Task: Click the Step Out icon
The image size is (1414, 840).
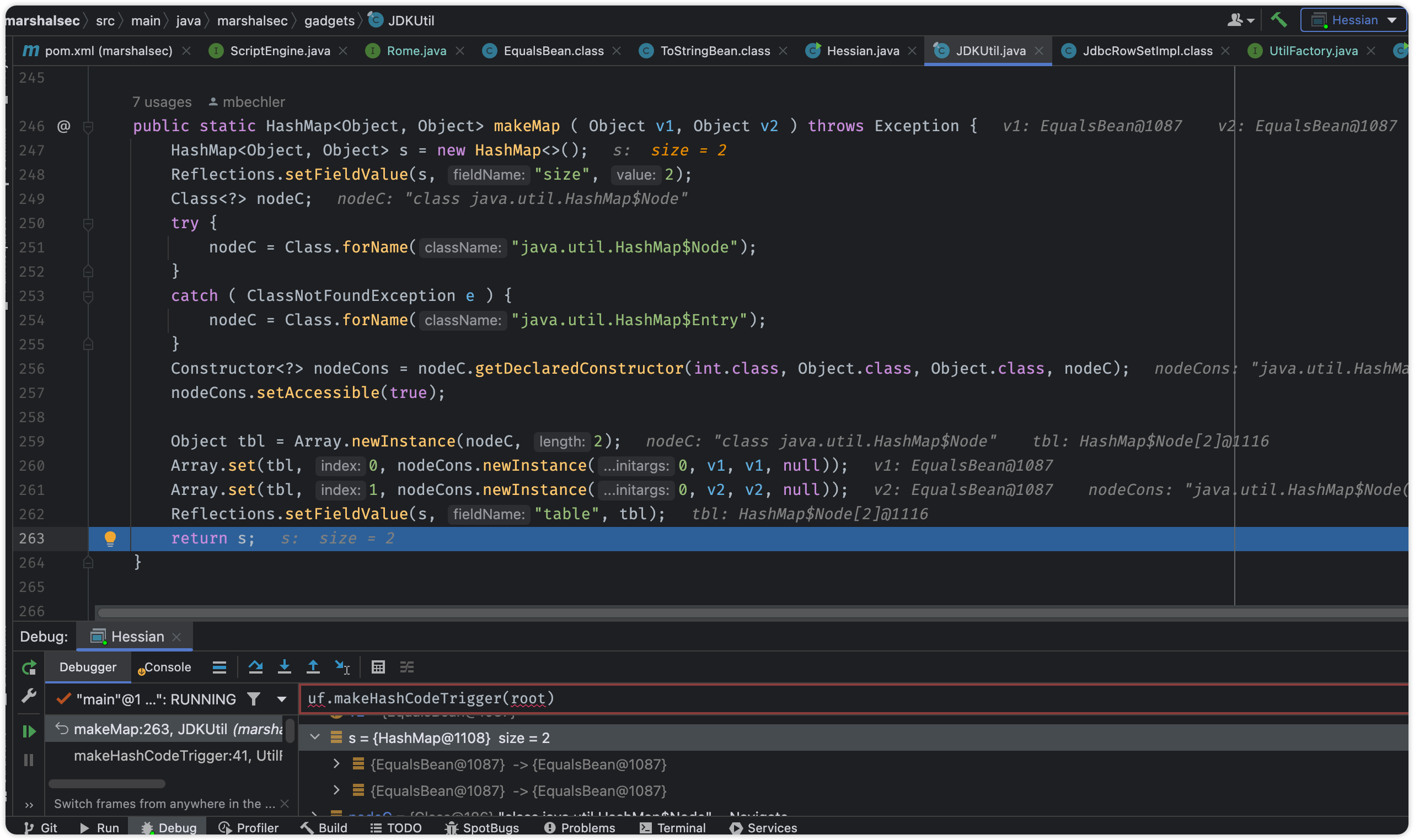Action: point(313,667)
